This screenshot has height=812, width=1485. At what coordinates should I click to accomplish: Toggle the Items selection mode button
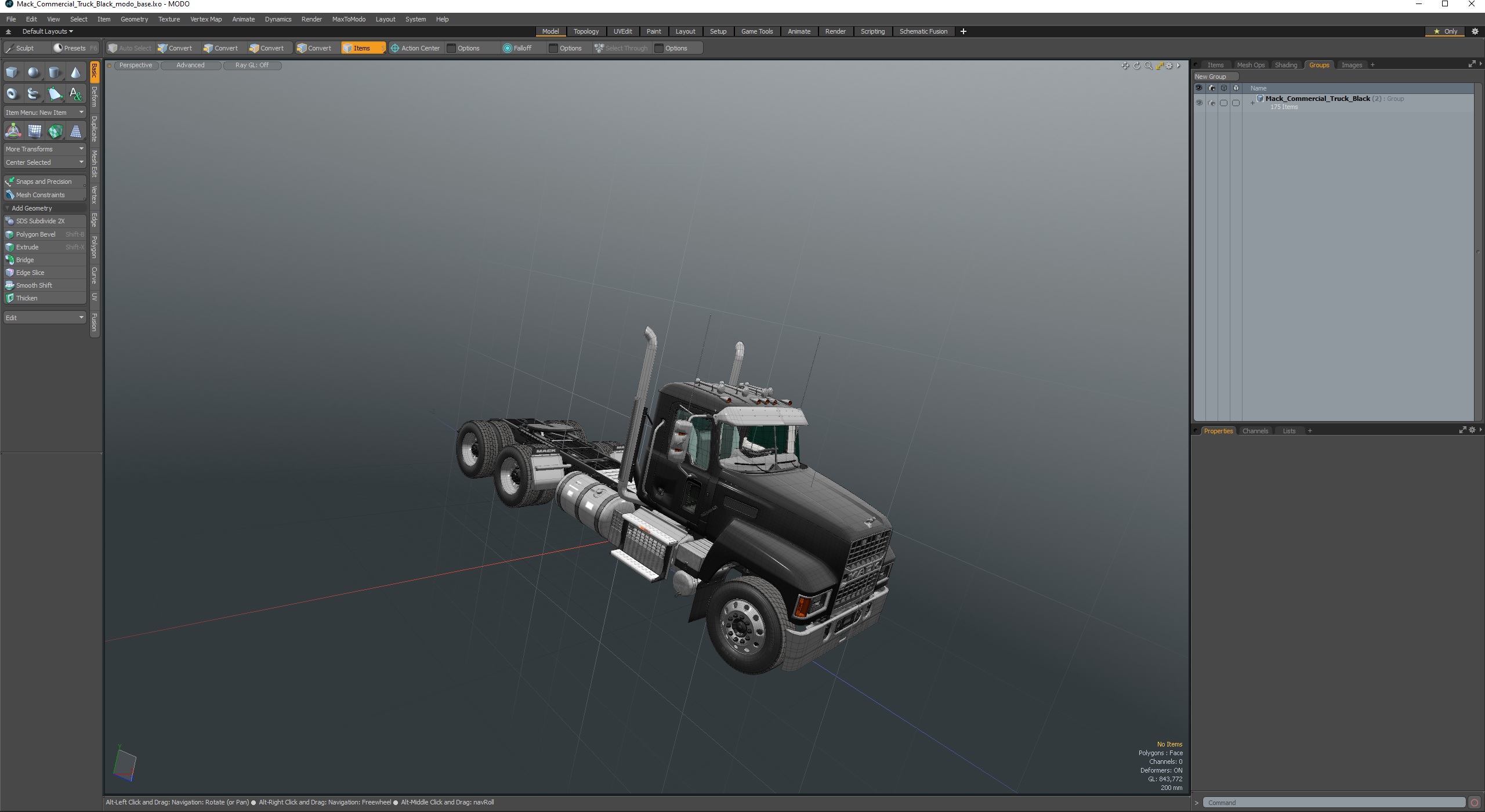[363, 48]
